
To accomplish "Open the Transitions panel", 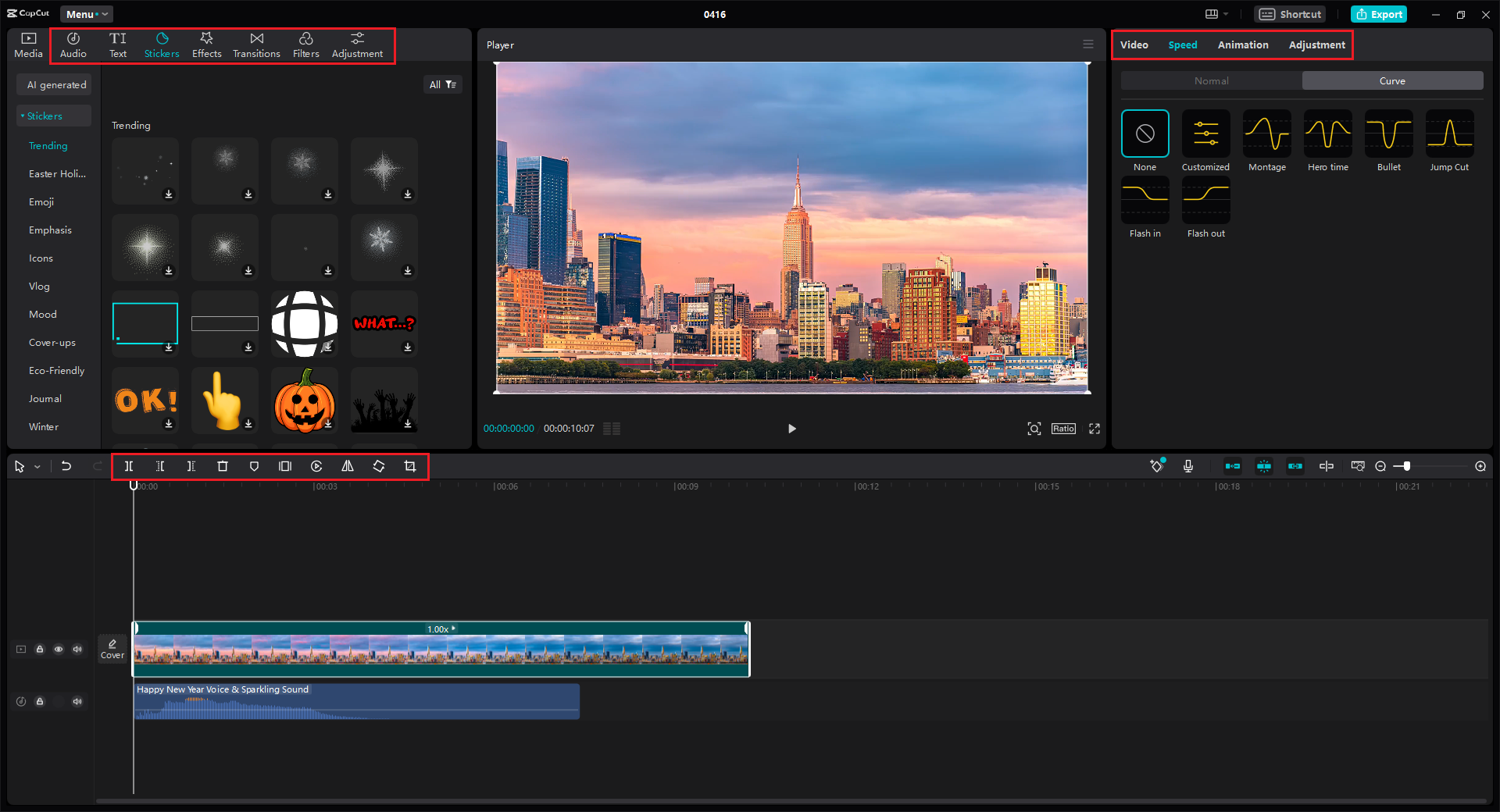I will point(256,45).
